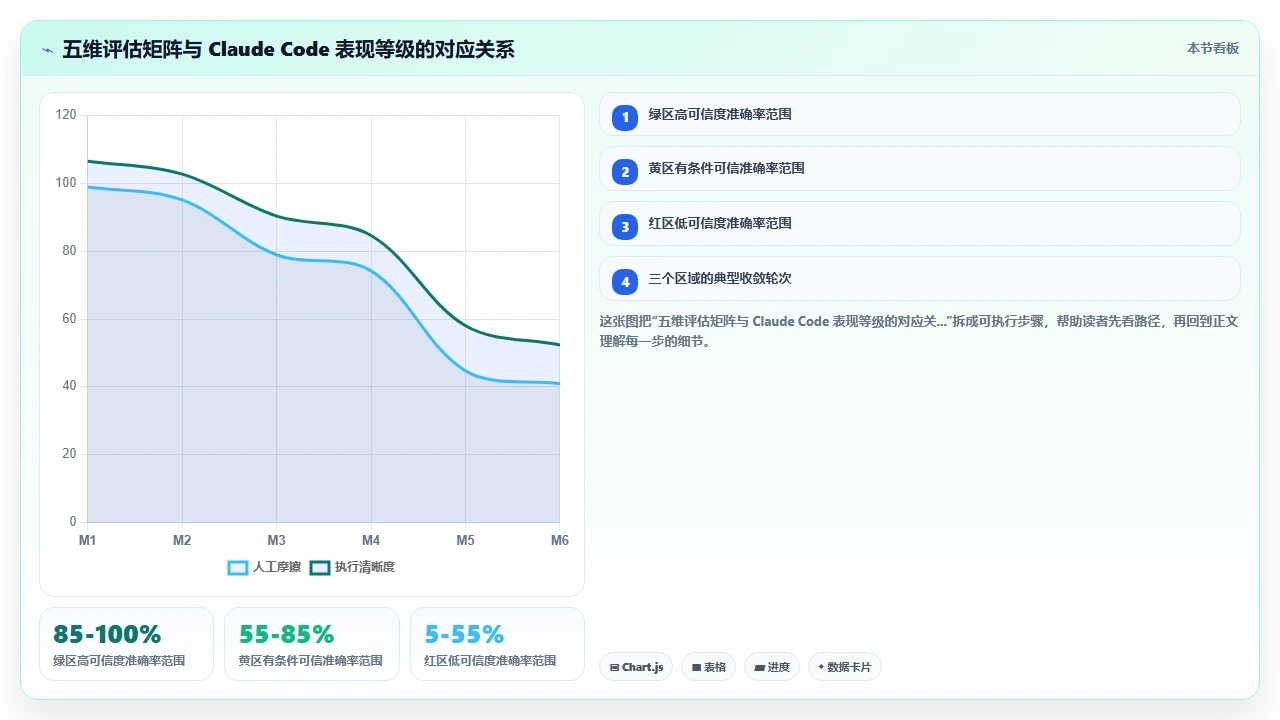The width and height of the screenshot is (1280, 720).
Task: Click the number 4 step badge
Action: click(x=625, y=282)
